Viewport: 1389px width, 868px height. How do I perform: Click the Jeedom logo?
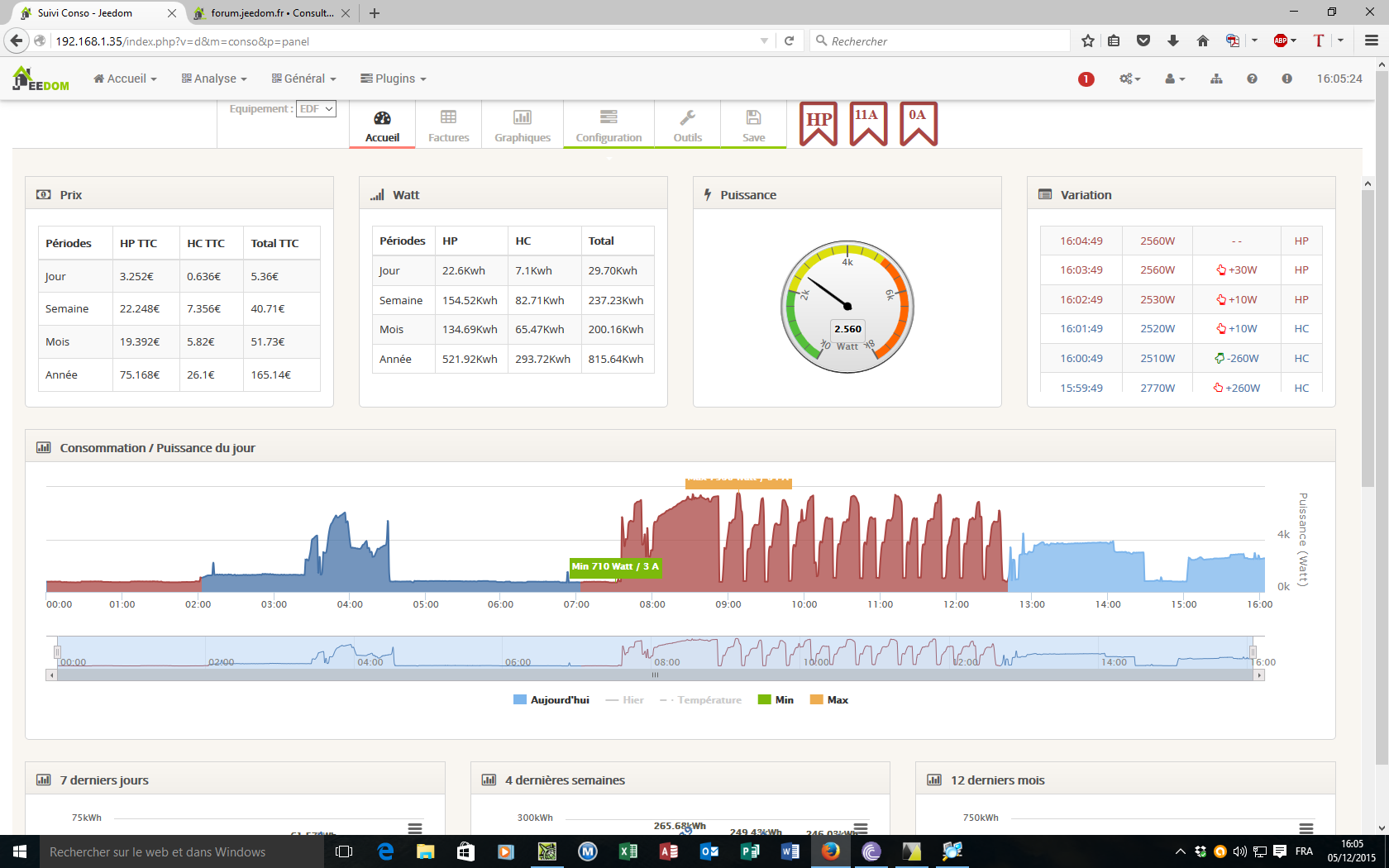point(41,79)
